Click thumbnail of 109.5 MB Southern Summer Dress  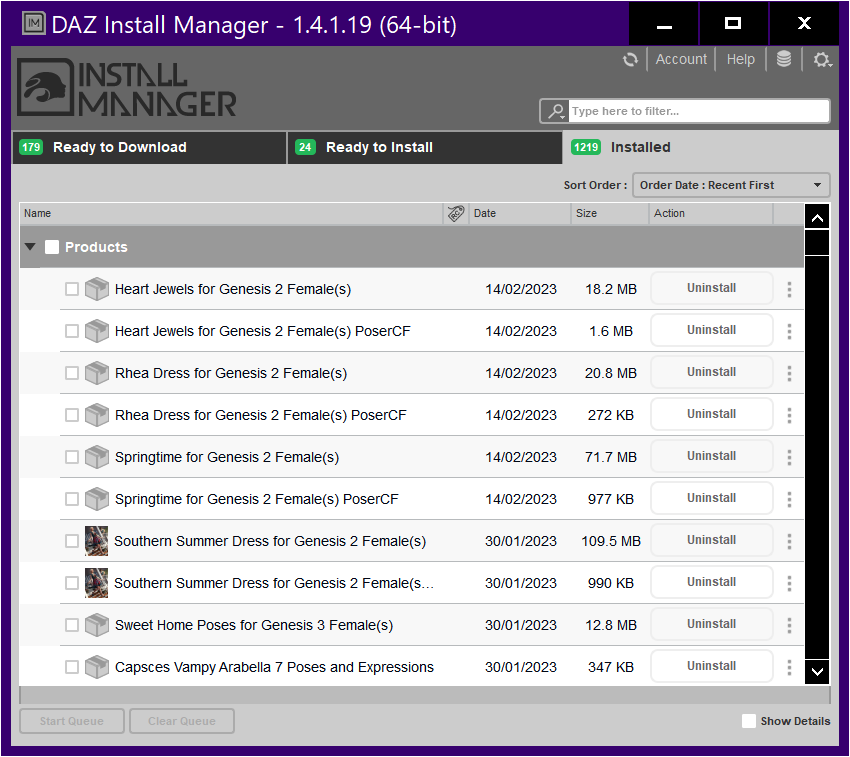(x=96, y=541)
